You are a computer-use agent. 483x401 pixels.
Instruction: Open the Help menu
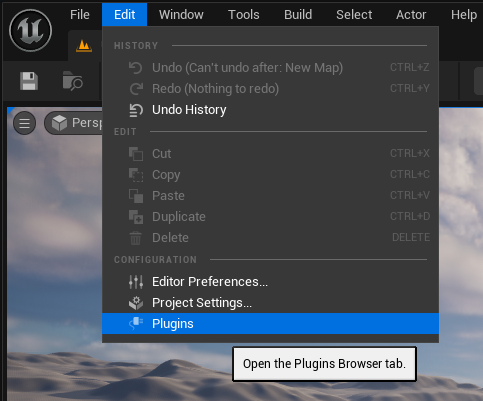[x=464, y=15]
